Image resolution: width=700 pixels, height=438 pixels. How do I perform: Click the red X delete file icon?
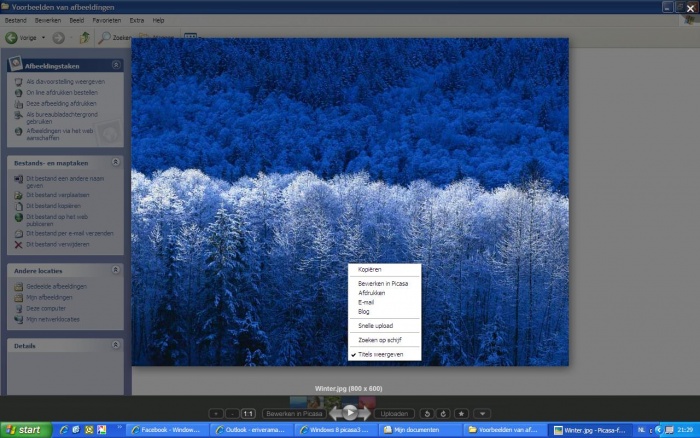click(18, 245)
